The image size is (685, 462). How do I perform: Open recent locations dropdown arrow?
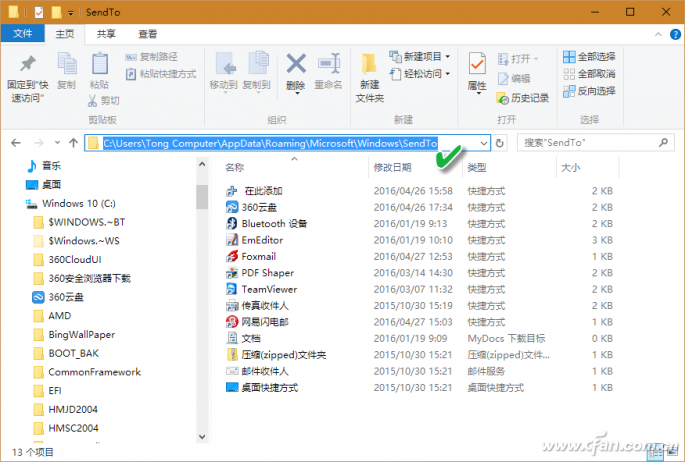tap(57, 142)
